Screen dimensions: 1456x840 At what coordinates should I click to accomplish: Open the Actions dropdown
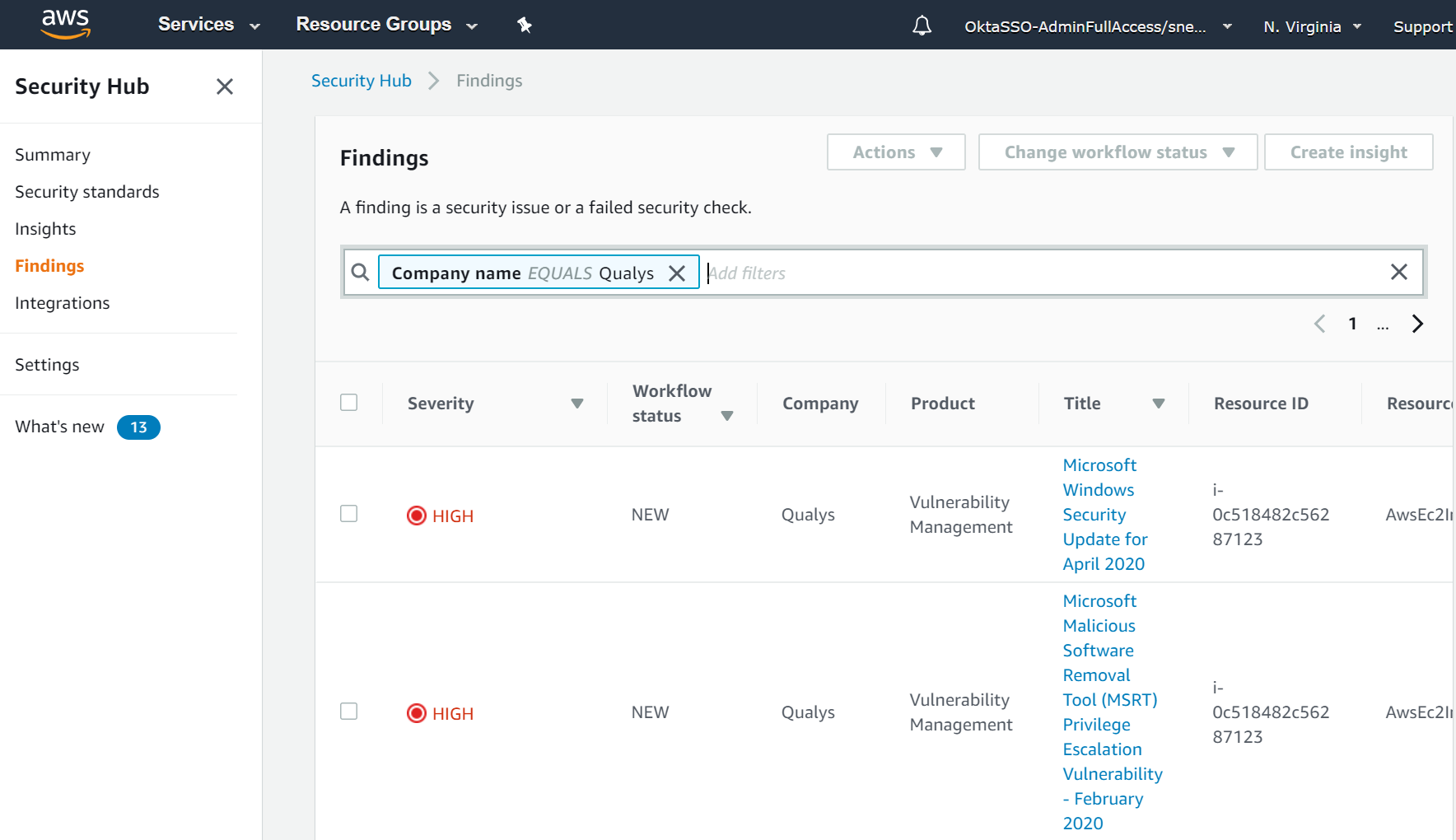click(896, 152)
